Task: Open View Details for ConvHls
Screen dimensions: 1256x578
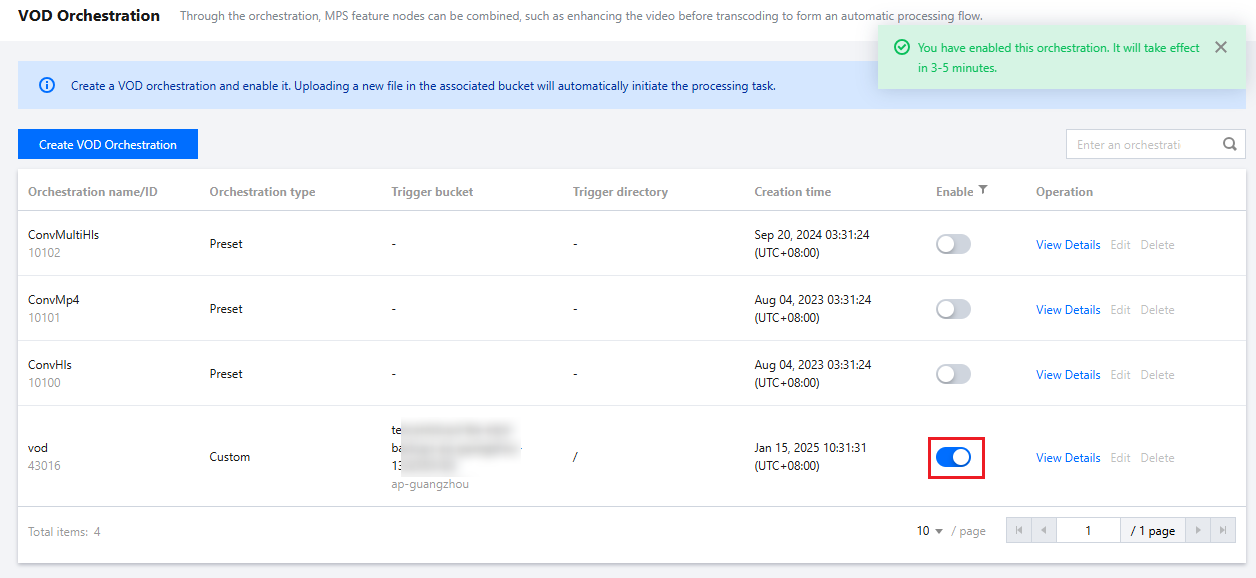Action: pos(1068,375)
